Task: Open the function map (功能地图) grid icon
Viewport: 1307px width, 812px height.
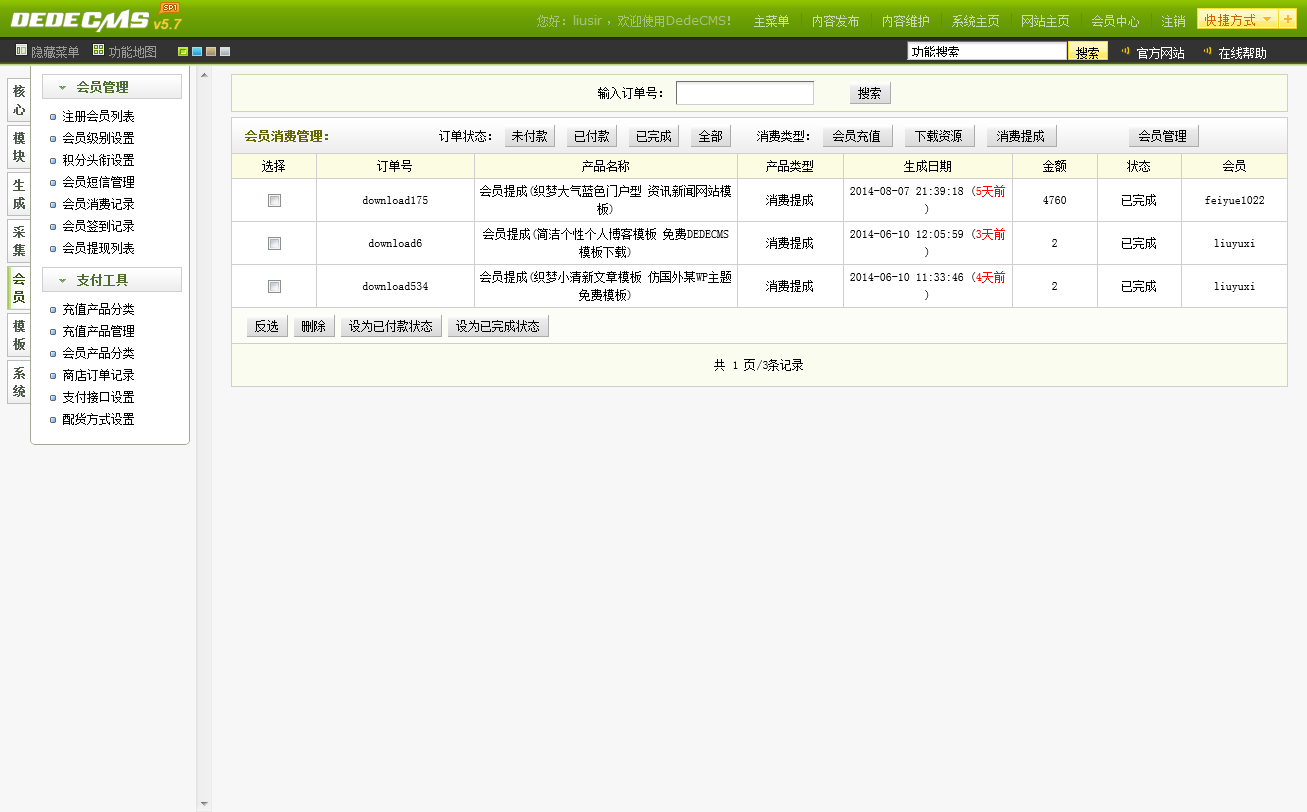Action: (x=98, y=50)
